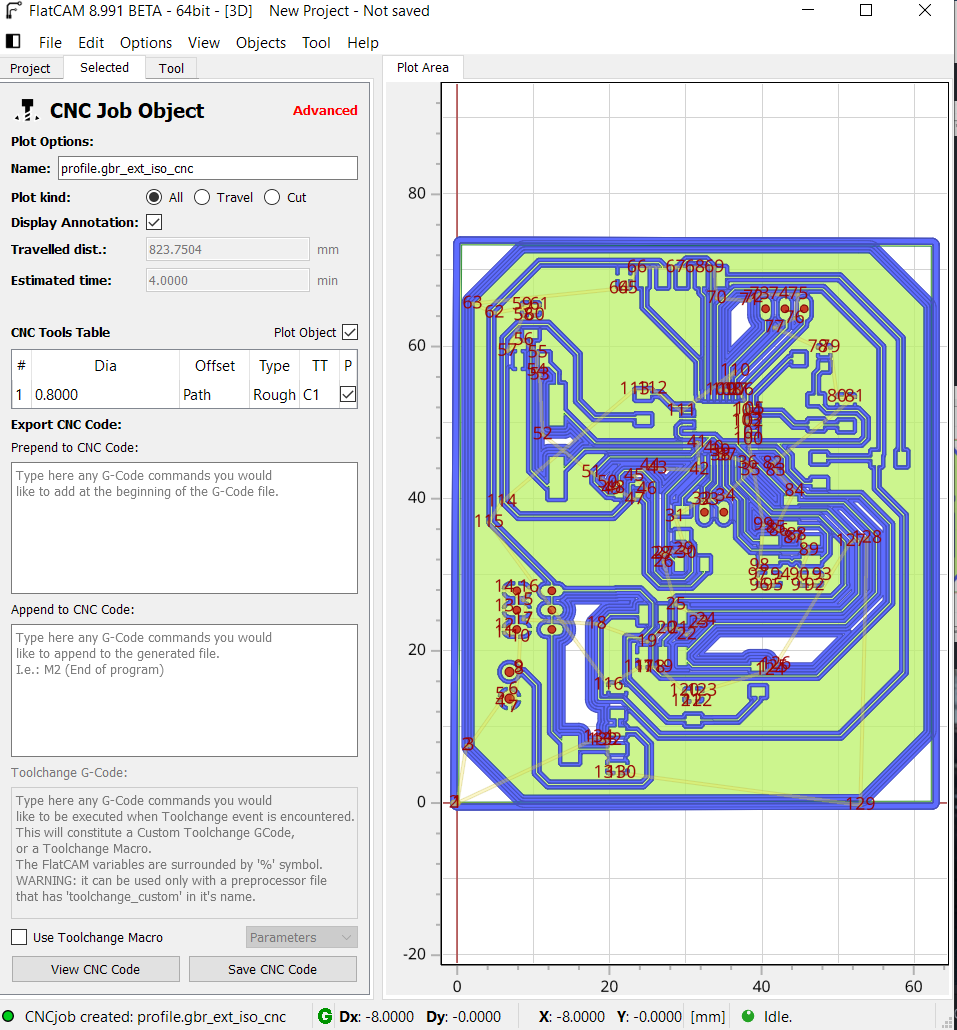The width and height of the screenshot is (957, 1030).
Task: Click the X coordinate readout in status bar
Action: [x=571, y=1017]
